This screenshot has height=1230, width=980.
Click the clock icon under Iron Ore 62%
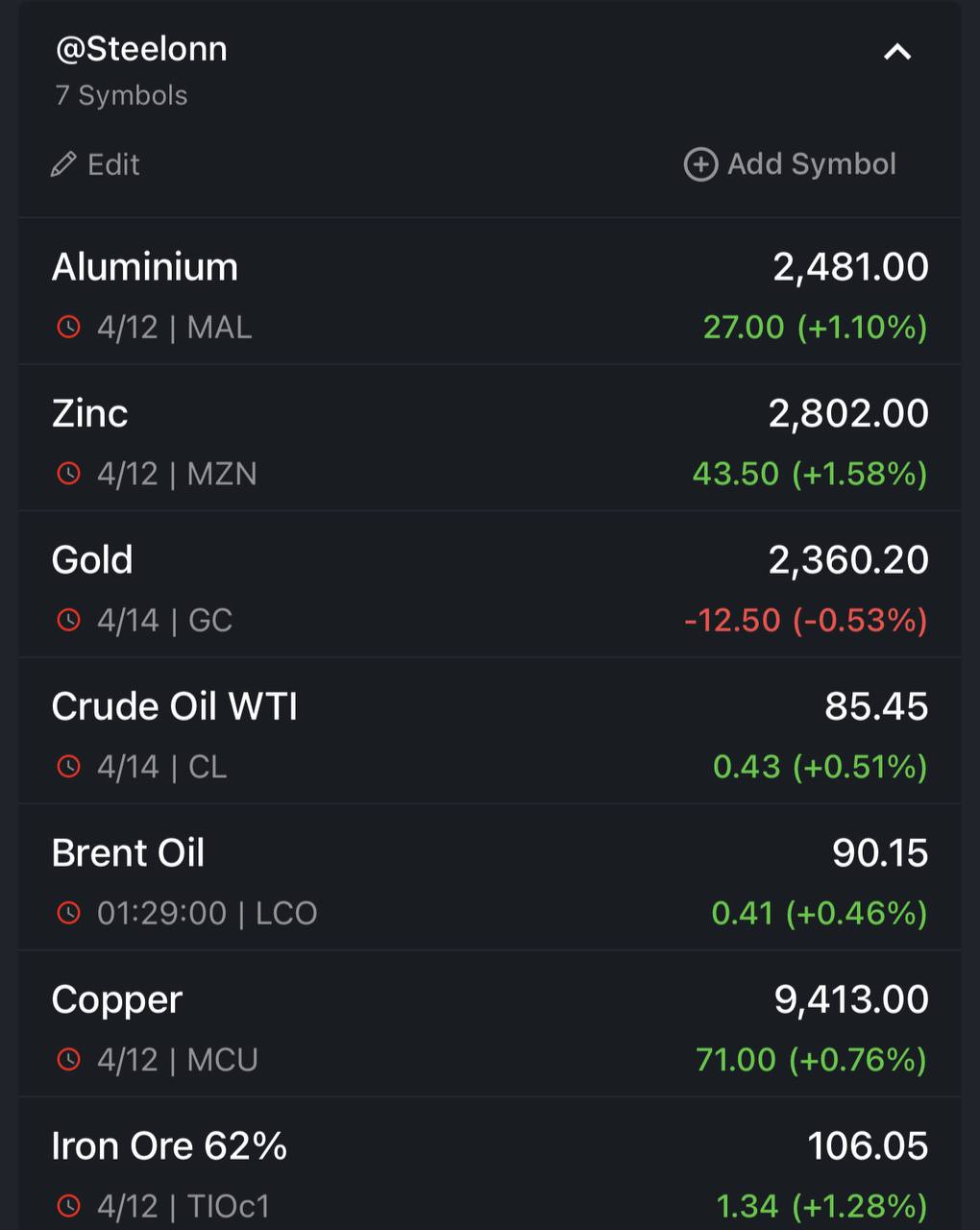(x=68, y=1206)
